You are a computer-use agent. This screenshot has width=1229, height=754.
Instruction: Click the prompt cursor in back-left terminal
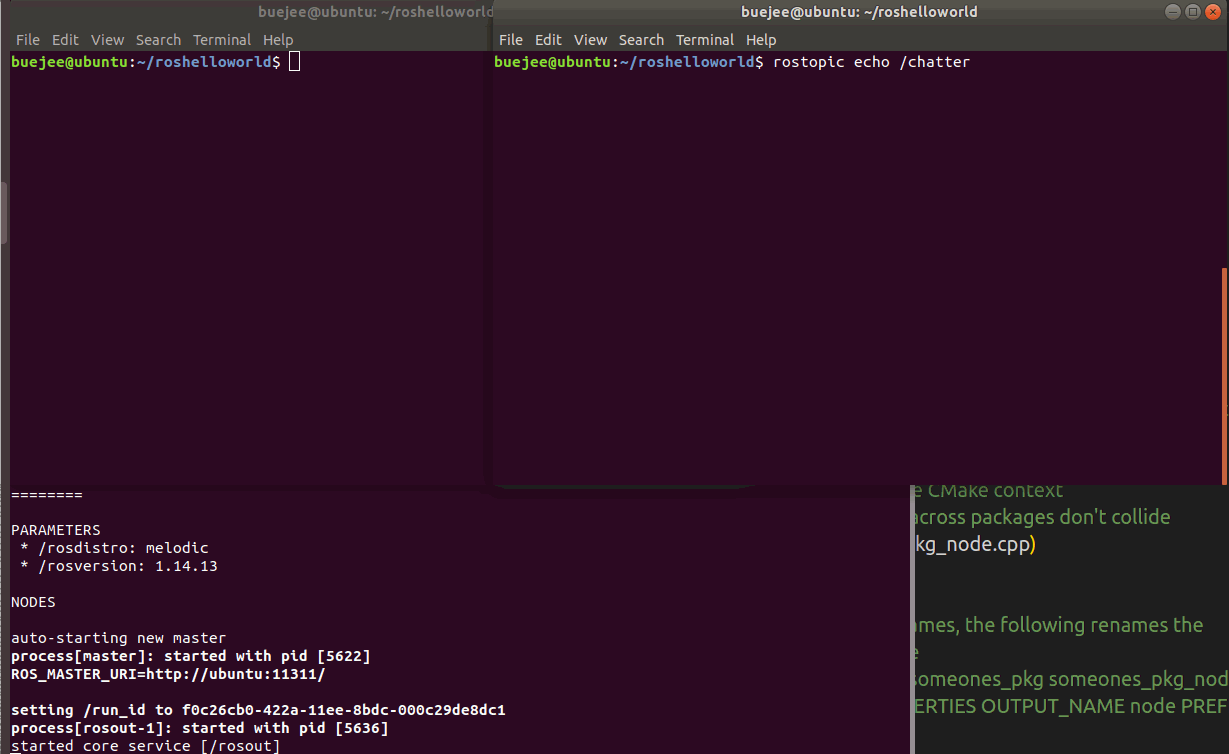click(x=294, y=62)
